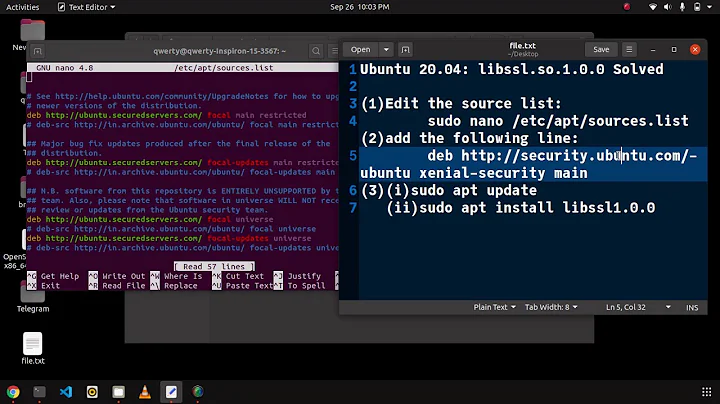Launch Visual Studio Code from dock

click(x=66, y=392)
